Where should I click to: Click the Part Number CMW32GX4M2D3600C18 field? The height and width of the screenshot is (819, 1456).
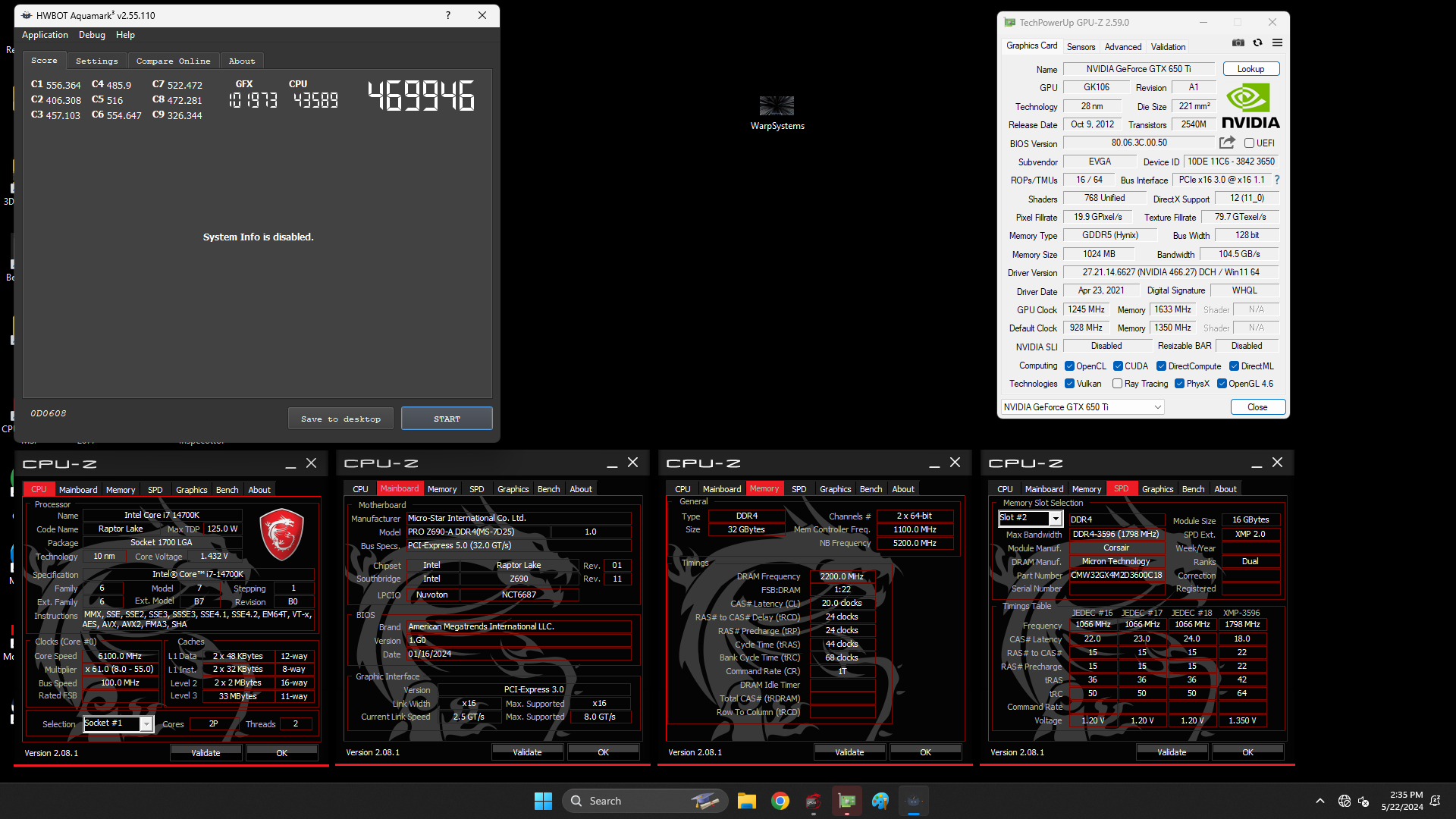pos(1116,575)
